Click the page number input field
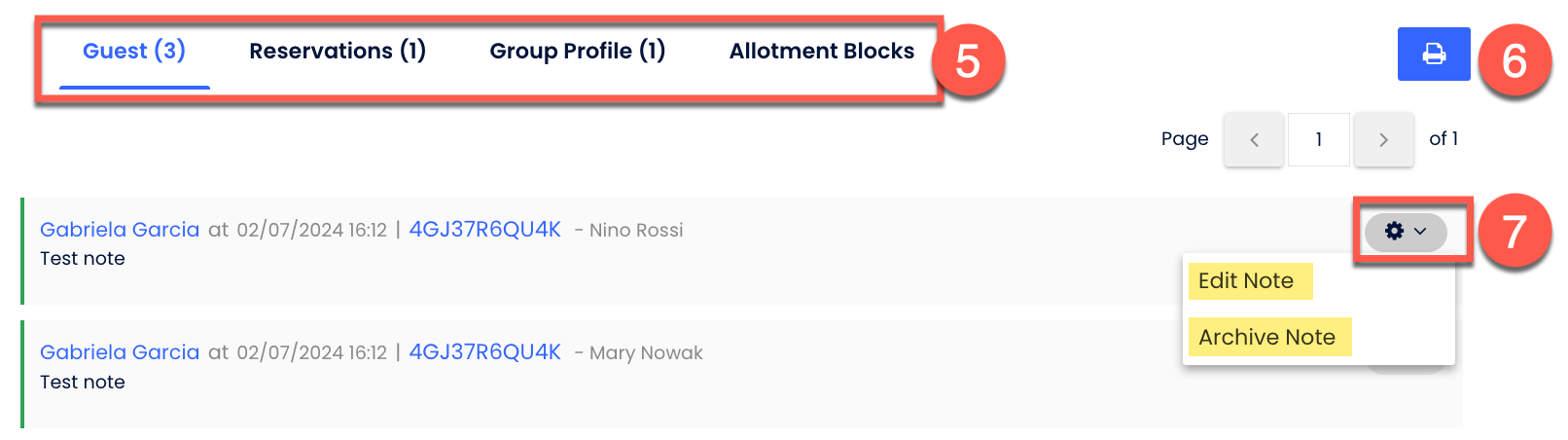The height and width of the screenshot is (440, 1568). pos(1318,140)
